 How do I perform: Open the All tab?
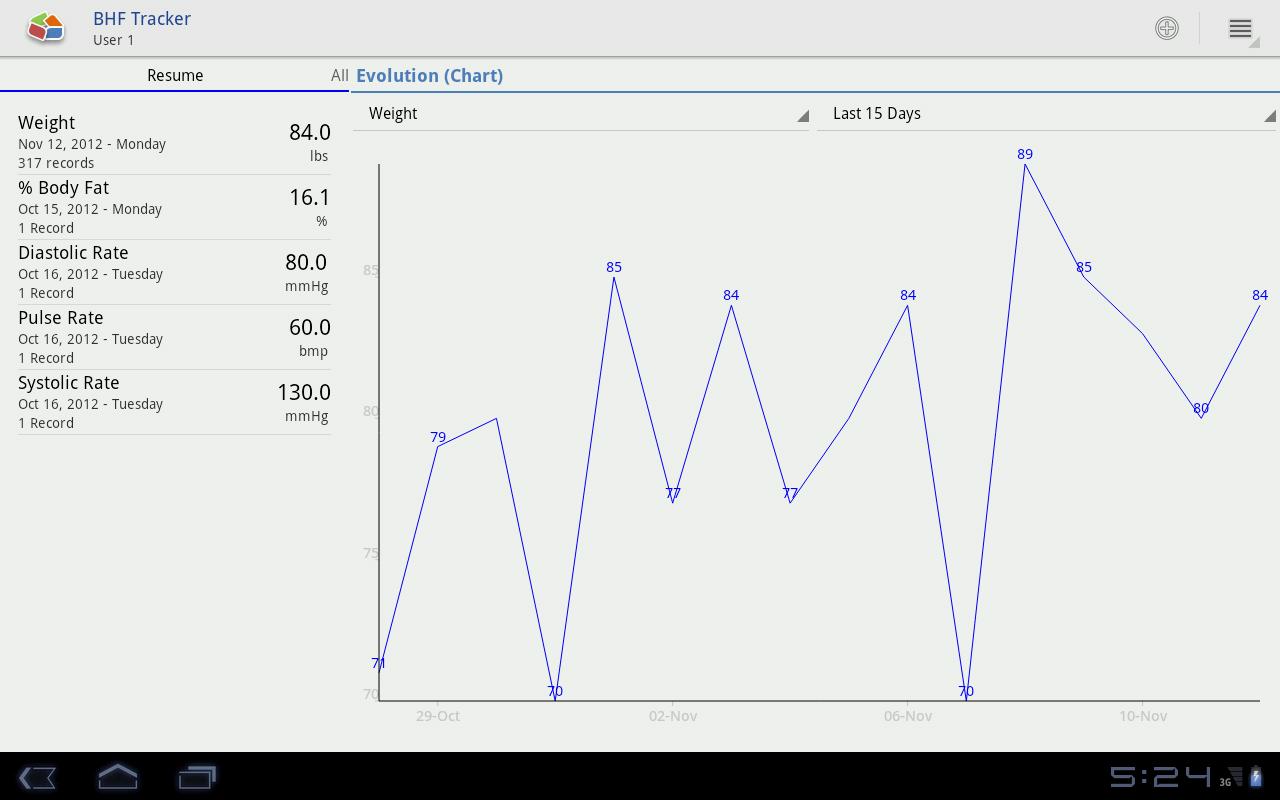tap(339, 76)
